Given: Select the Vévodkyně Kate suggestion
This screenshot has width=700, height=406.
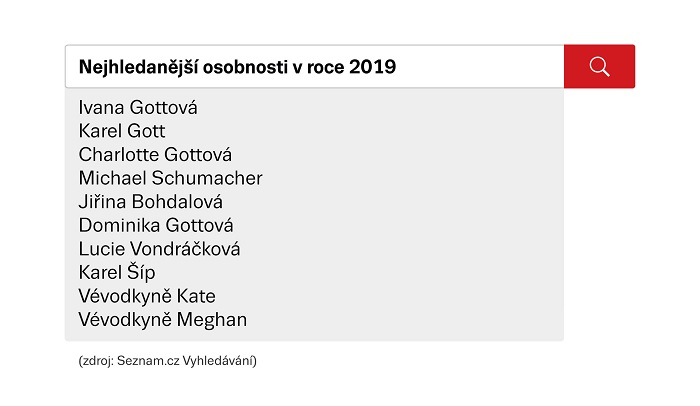Looking at the screenshot, I should (x=147, y=297).
